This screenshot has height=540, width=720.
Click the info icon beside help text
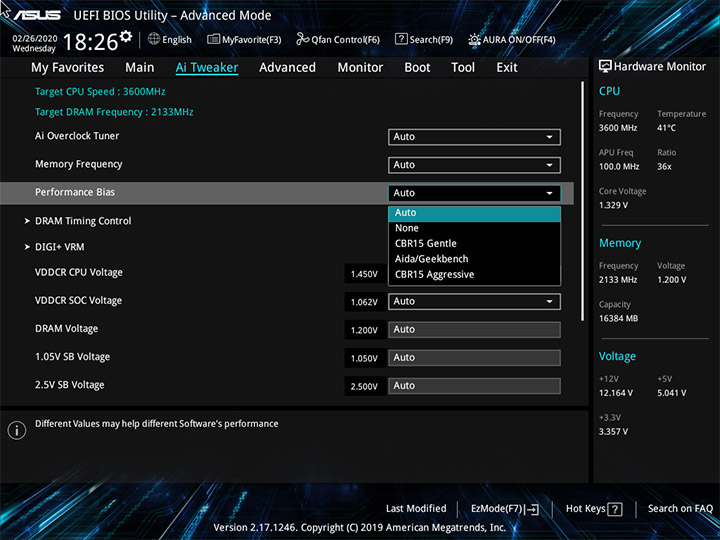(x=17, y=430)
